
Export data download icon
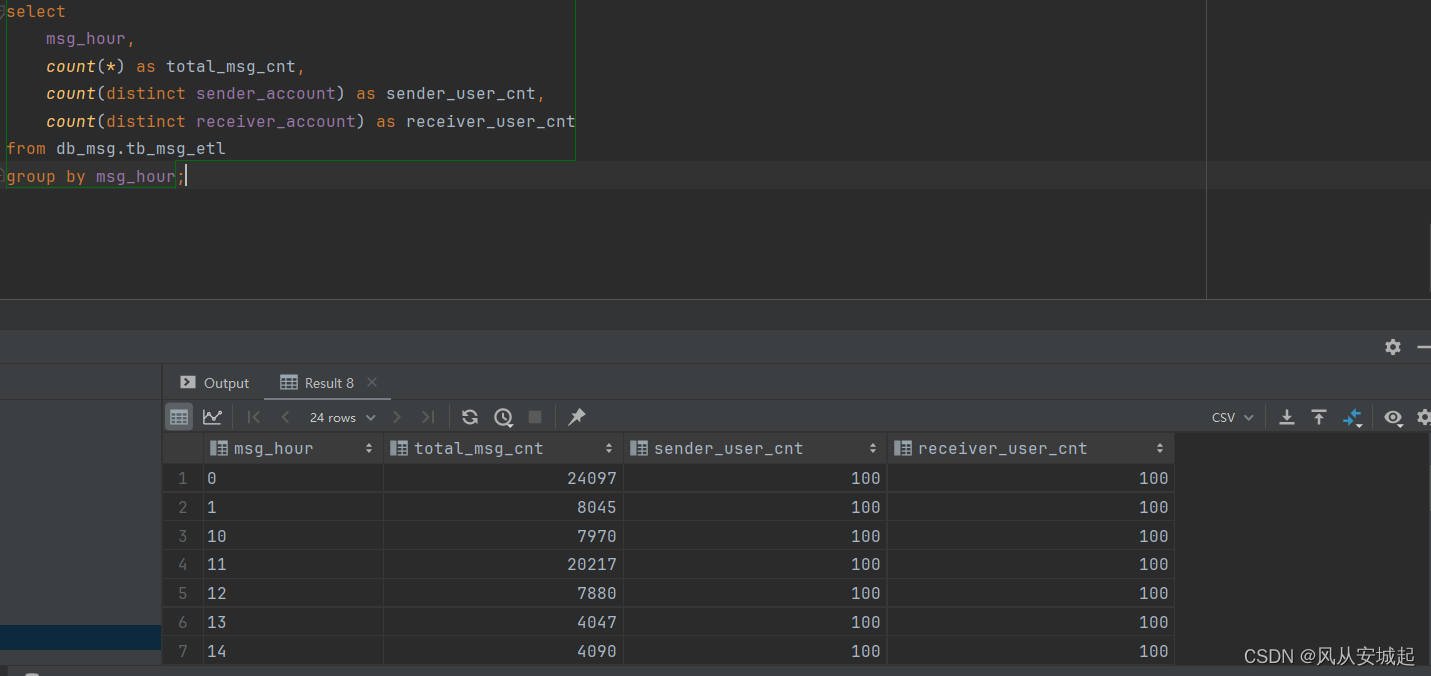tap(1287, 417)
